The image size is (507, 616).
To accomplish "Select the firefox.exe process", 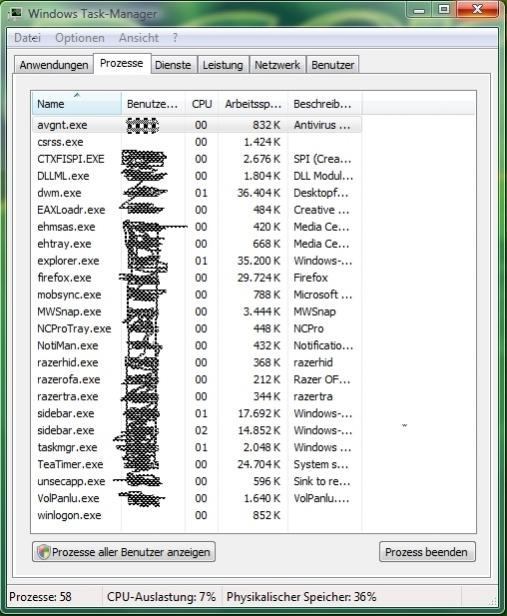I will [x=197, y=277].
